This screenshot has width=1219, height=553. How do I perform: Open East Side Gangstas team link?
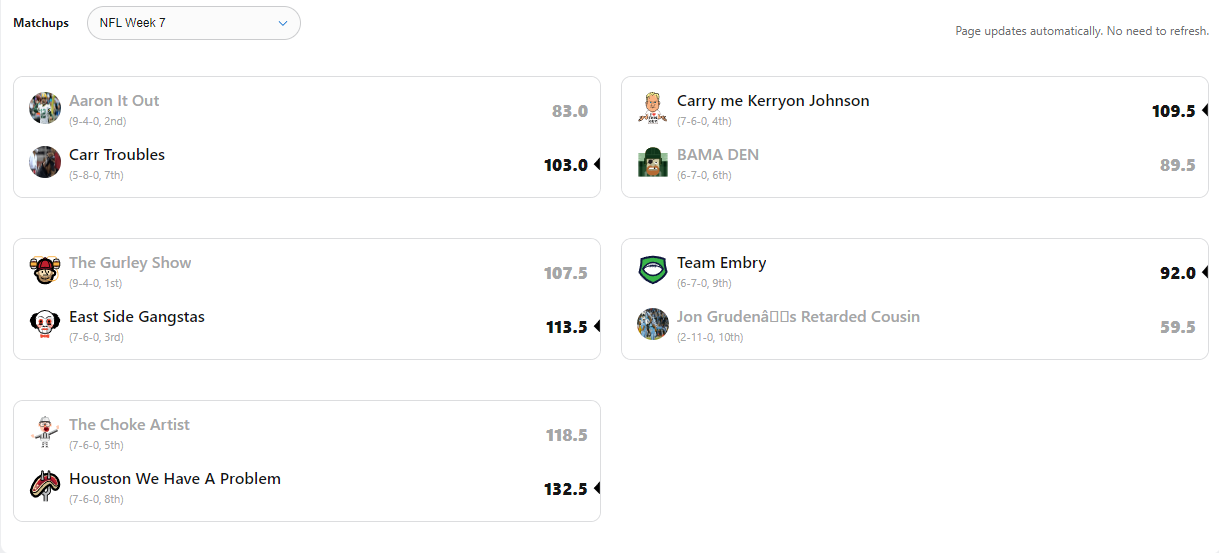click(x=137, y=317)
